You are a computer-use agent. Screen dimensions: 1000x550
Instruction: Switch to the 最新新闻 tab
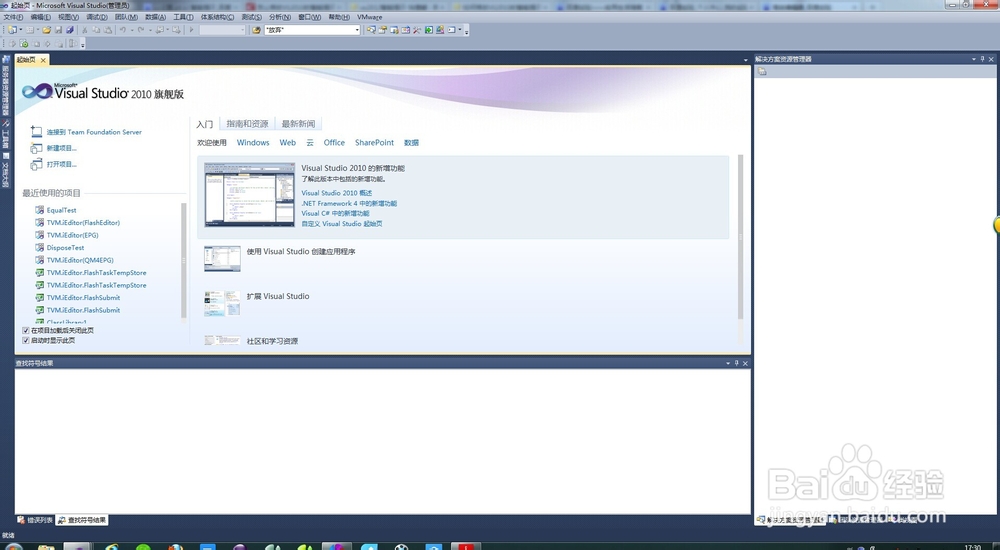point(298,124)
